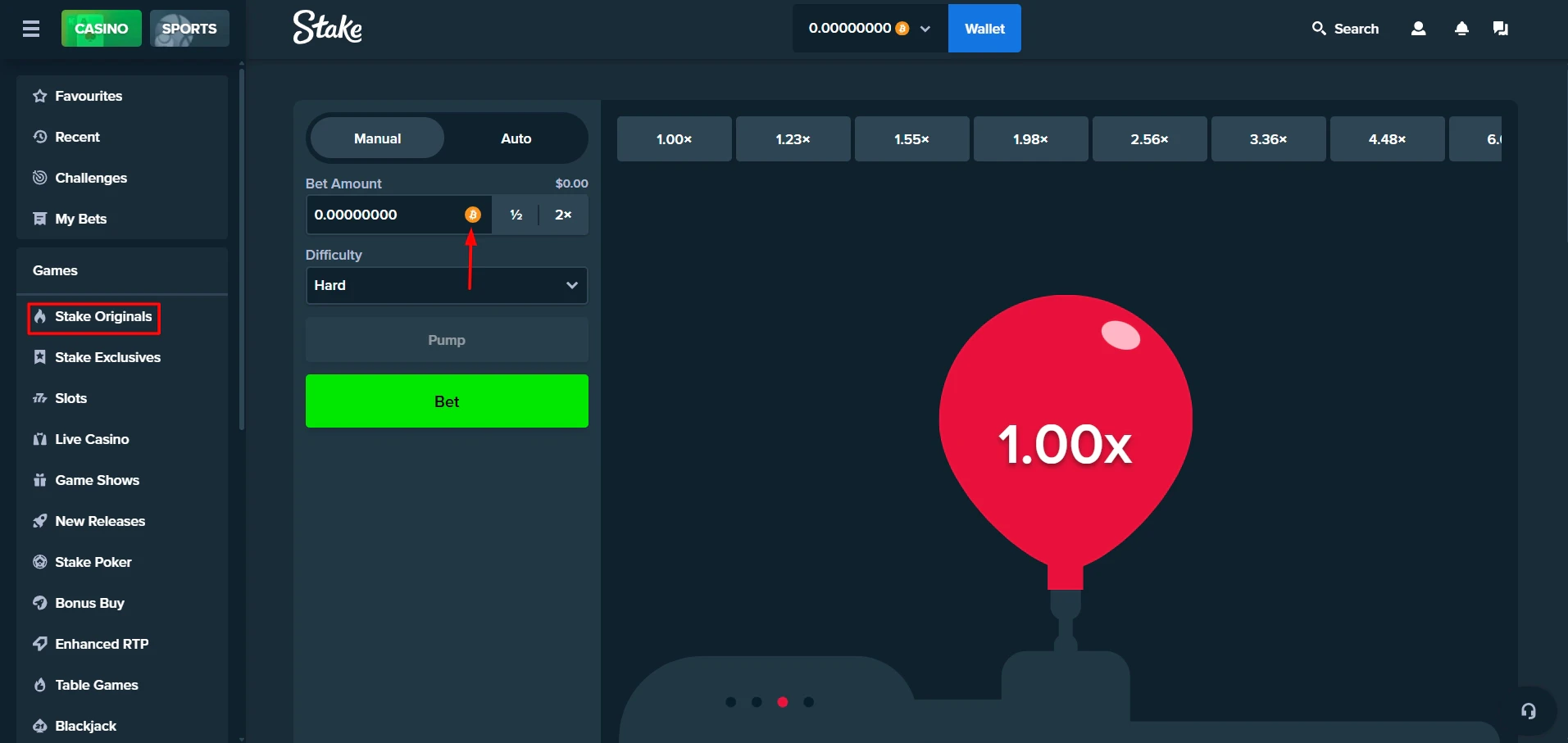The image size is (1568, 743).
Task: Click the 1.98× multiplier tile
Action: tap(1030, 139)
